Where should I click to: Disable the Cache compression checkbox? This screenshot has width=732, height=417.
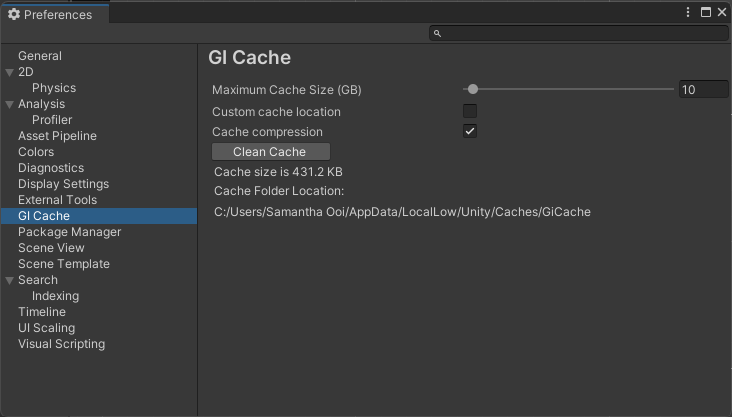pyautogui.click(x=470, y=131)
